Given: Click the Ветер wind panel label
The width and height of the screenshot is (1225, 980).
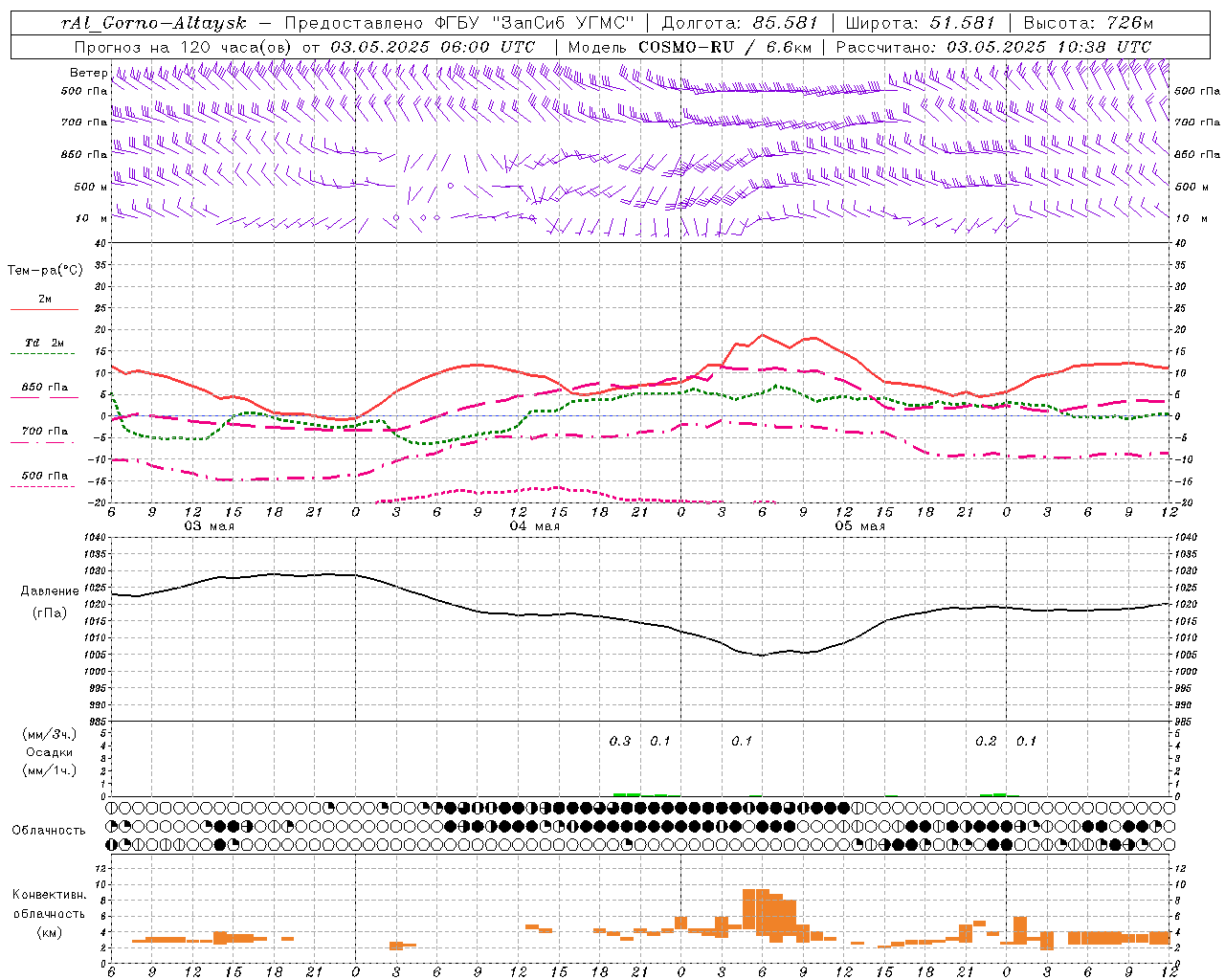Looking at the screenshot, I should (x=88, y=72).
